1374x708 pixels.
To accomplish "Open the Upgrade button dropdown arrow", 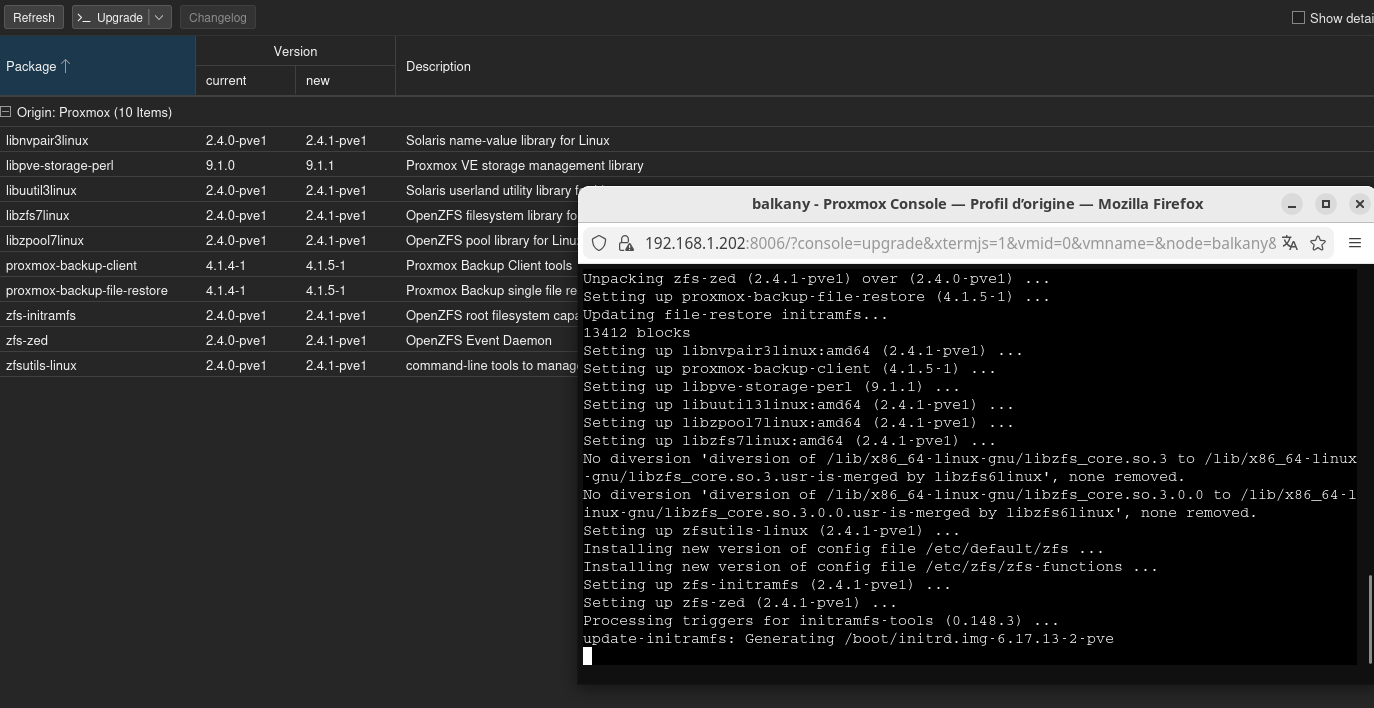I will click(159, 18).
